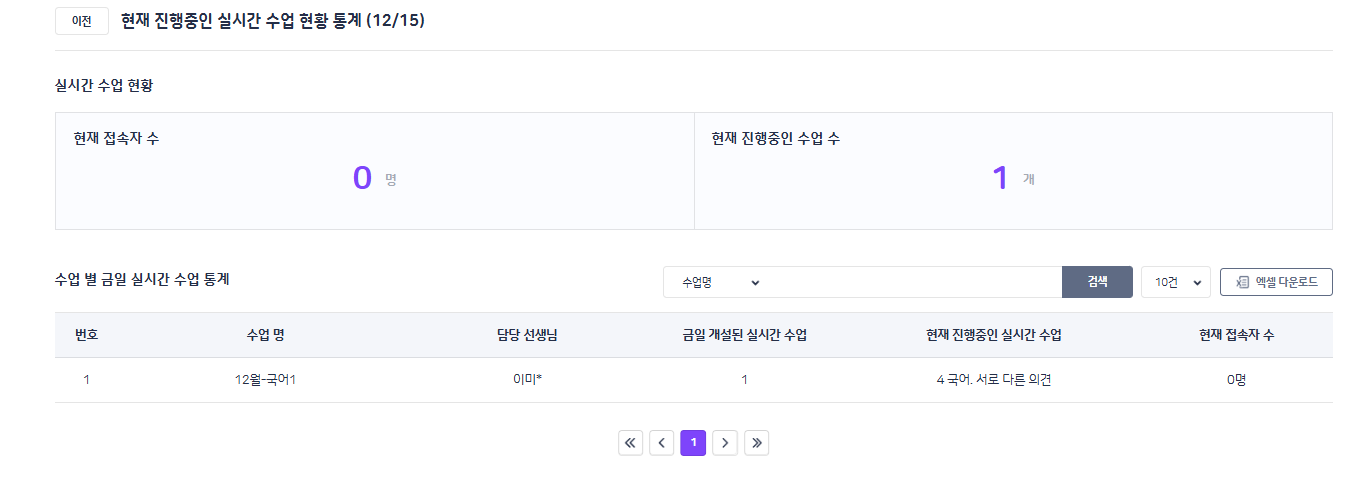
Task: Click the next page arrow icon
Action: click(x=725, y=442)
